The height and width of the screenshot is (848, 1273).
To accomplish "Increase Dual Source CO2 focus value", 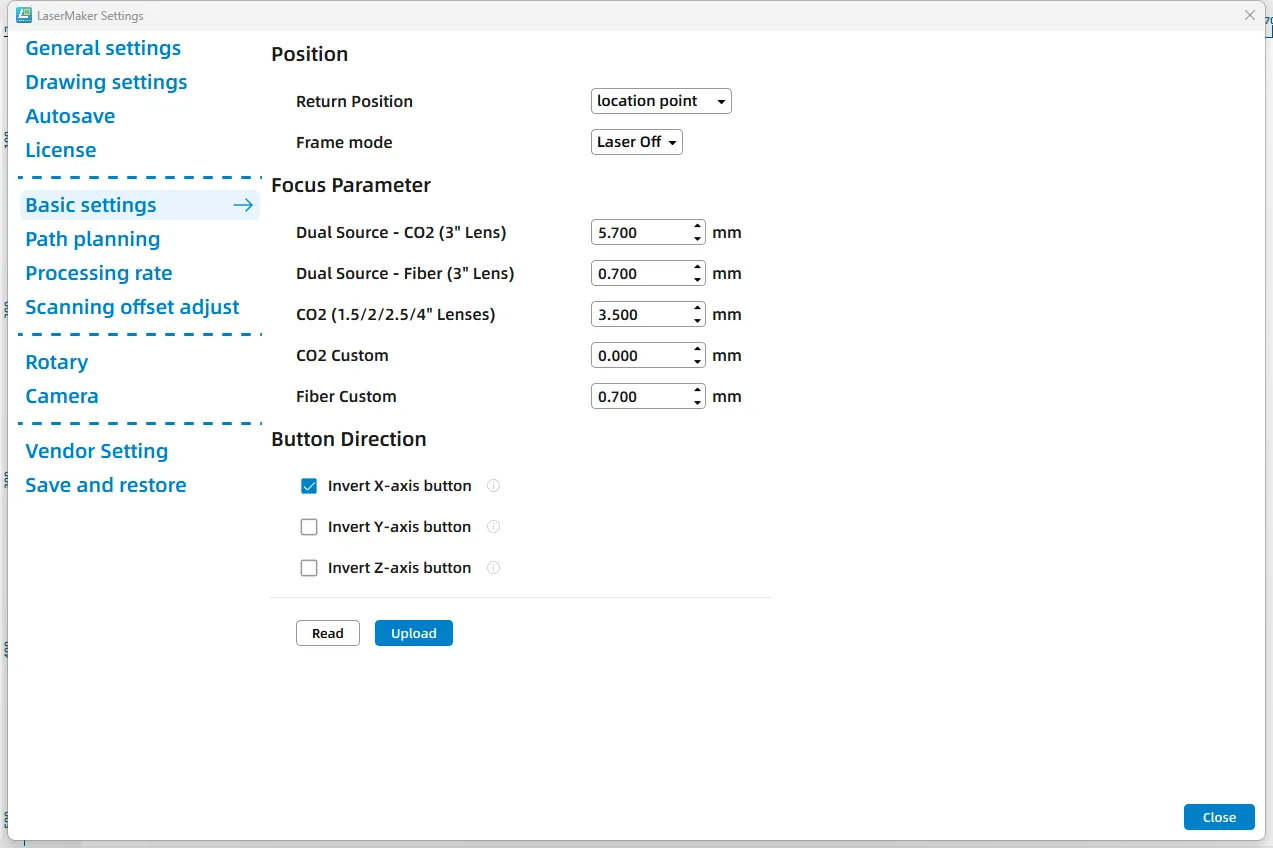I will (x=697, y=227).
